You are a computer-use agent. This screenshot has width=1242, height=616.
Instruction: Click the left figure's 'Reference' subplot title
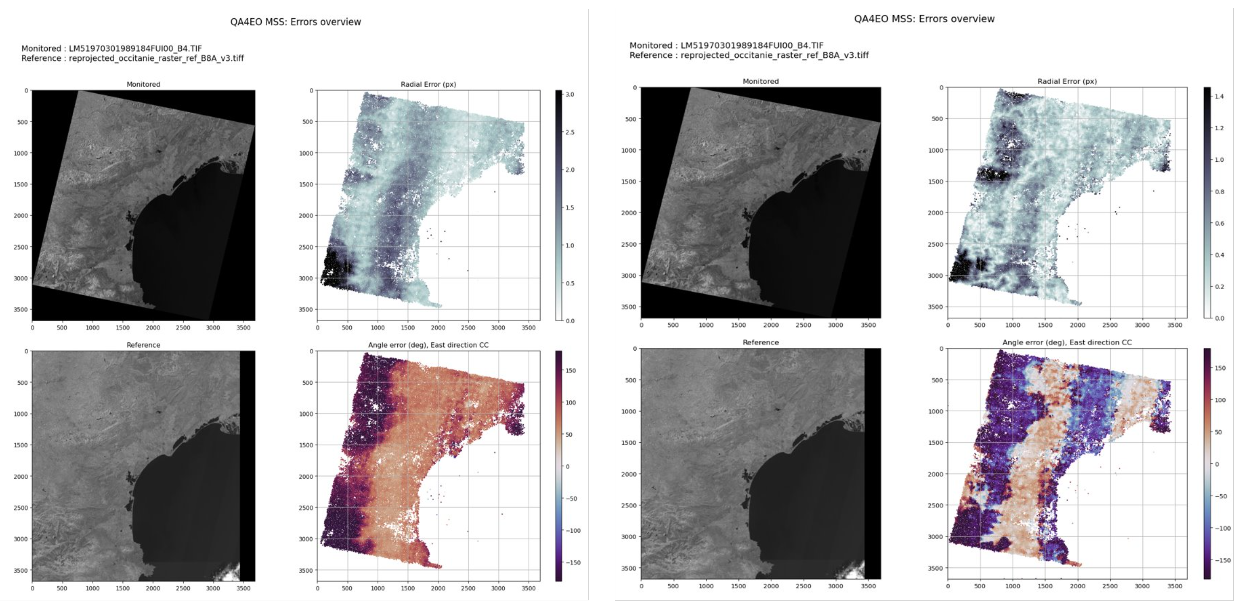point(143,345)
